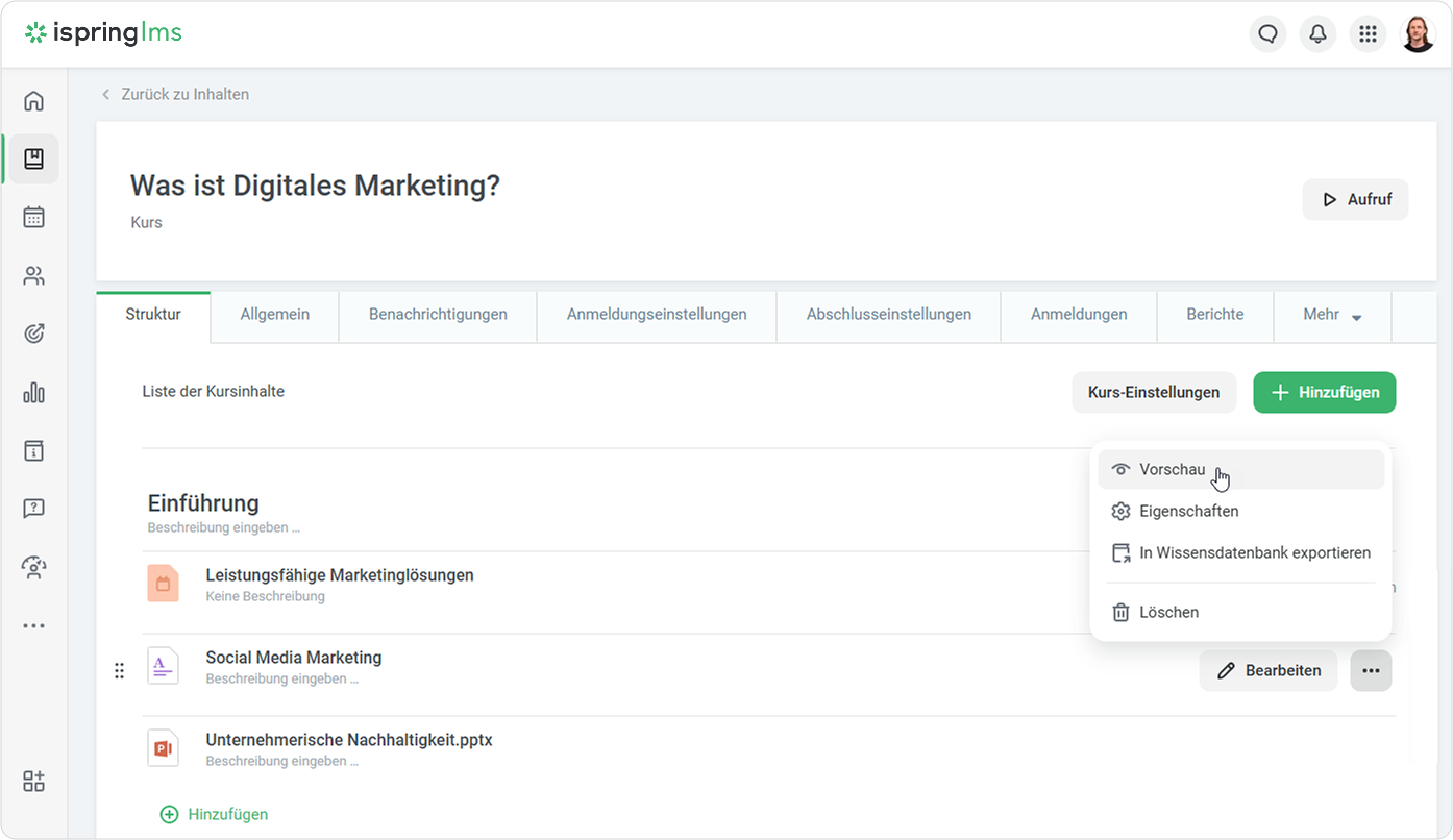
Task: Open three-dots menu for Social Media Marketing
Action: pos(1371,671)
